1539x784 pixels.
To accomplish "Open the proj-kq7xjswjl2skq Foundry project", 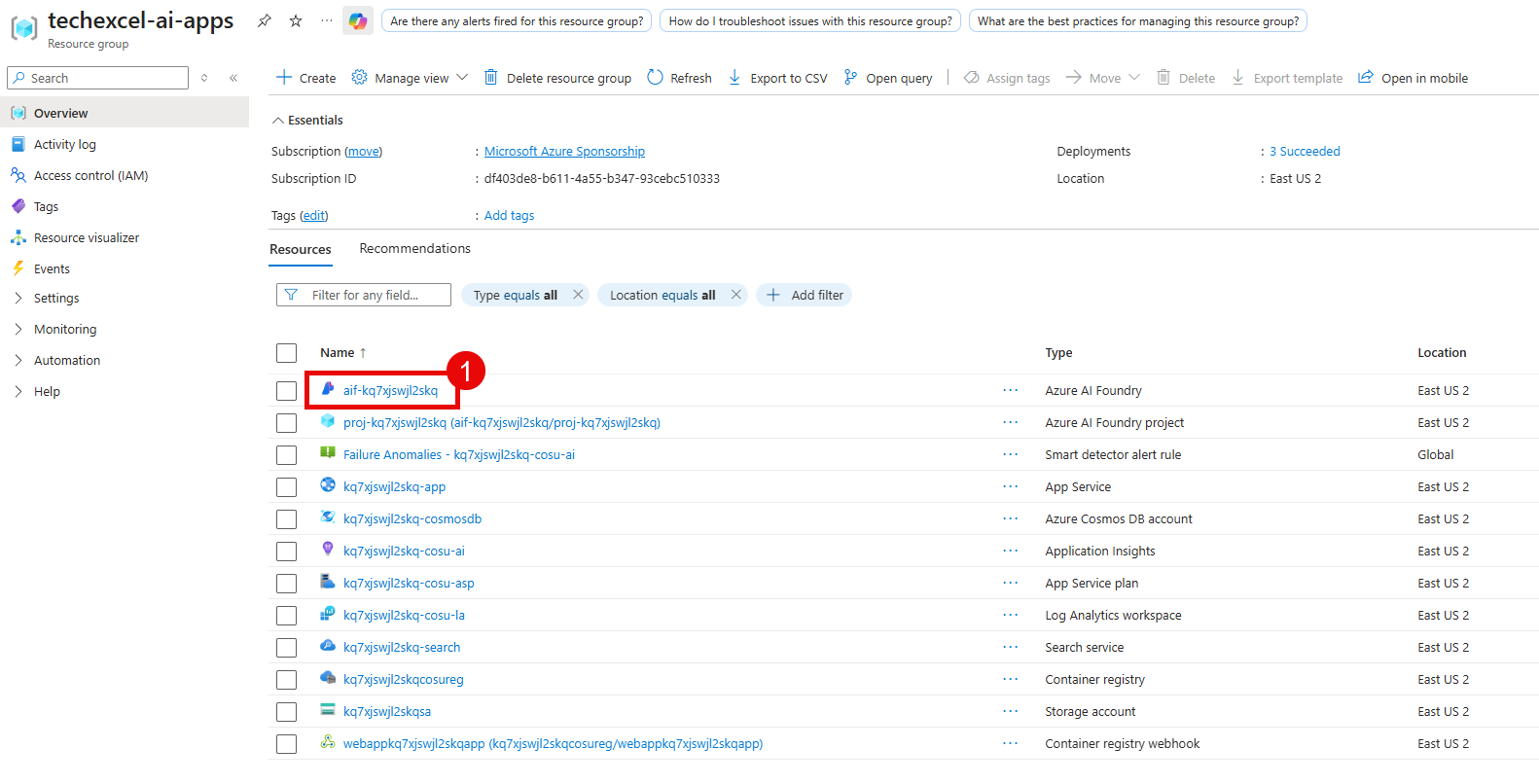I will [x=501, y=422].
